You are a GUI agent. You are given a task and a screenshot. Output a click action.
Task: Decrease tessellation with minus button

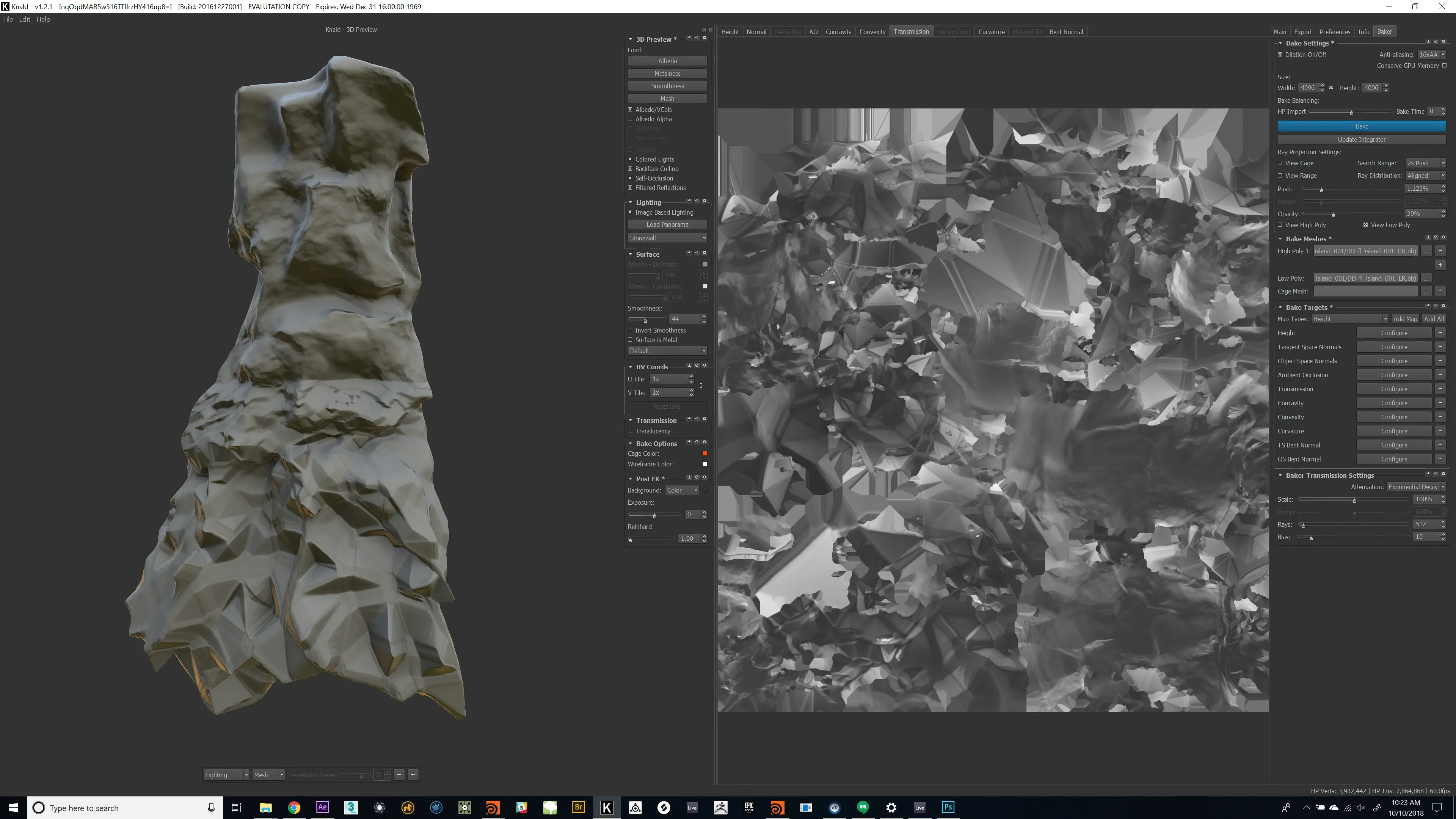click(399, 775)
